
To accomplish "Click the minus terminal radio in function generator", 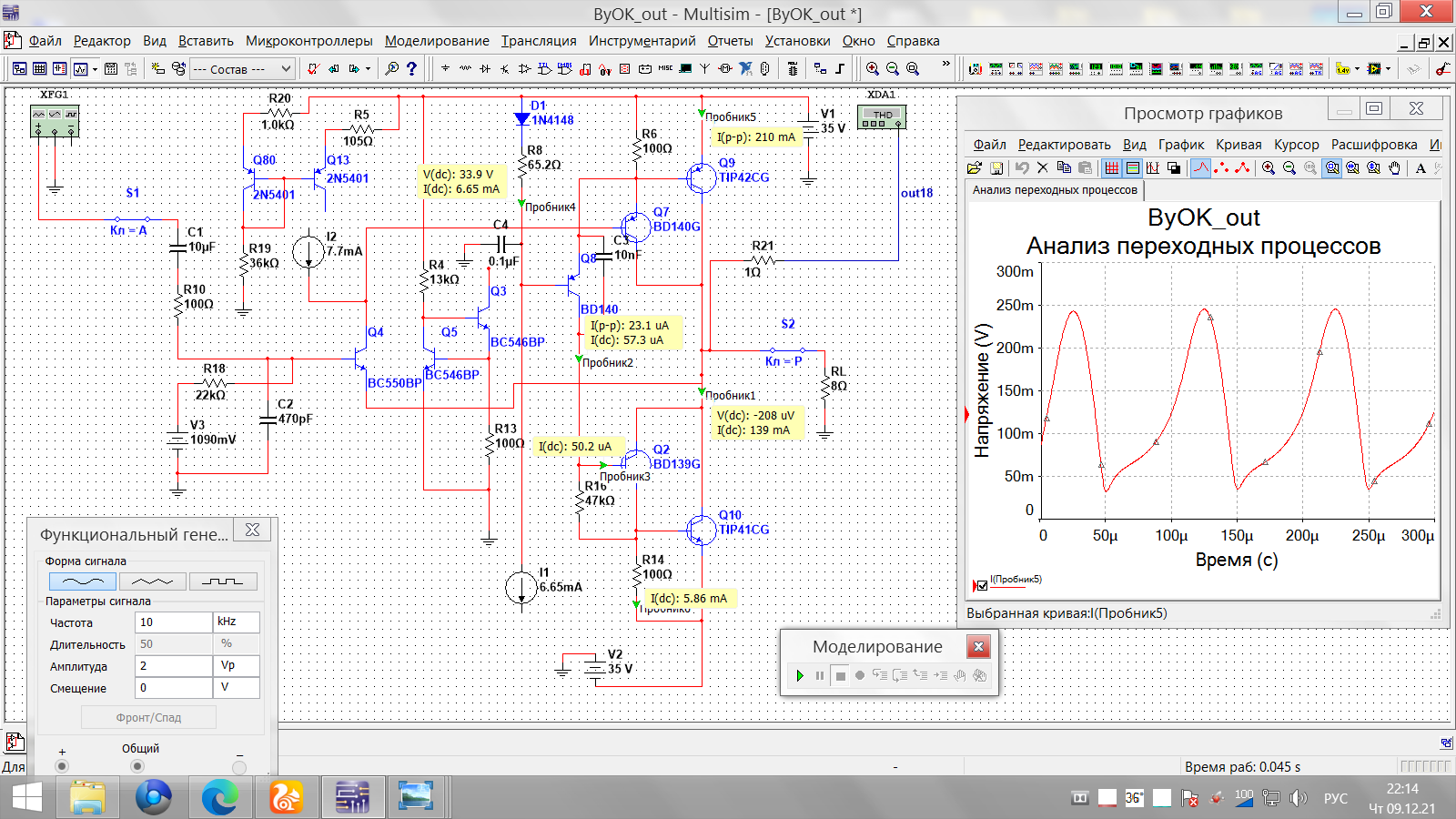I will [x=239, y=767].
